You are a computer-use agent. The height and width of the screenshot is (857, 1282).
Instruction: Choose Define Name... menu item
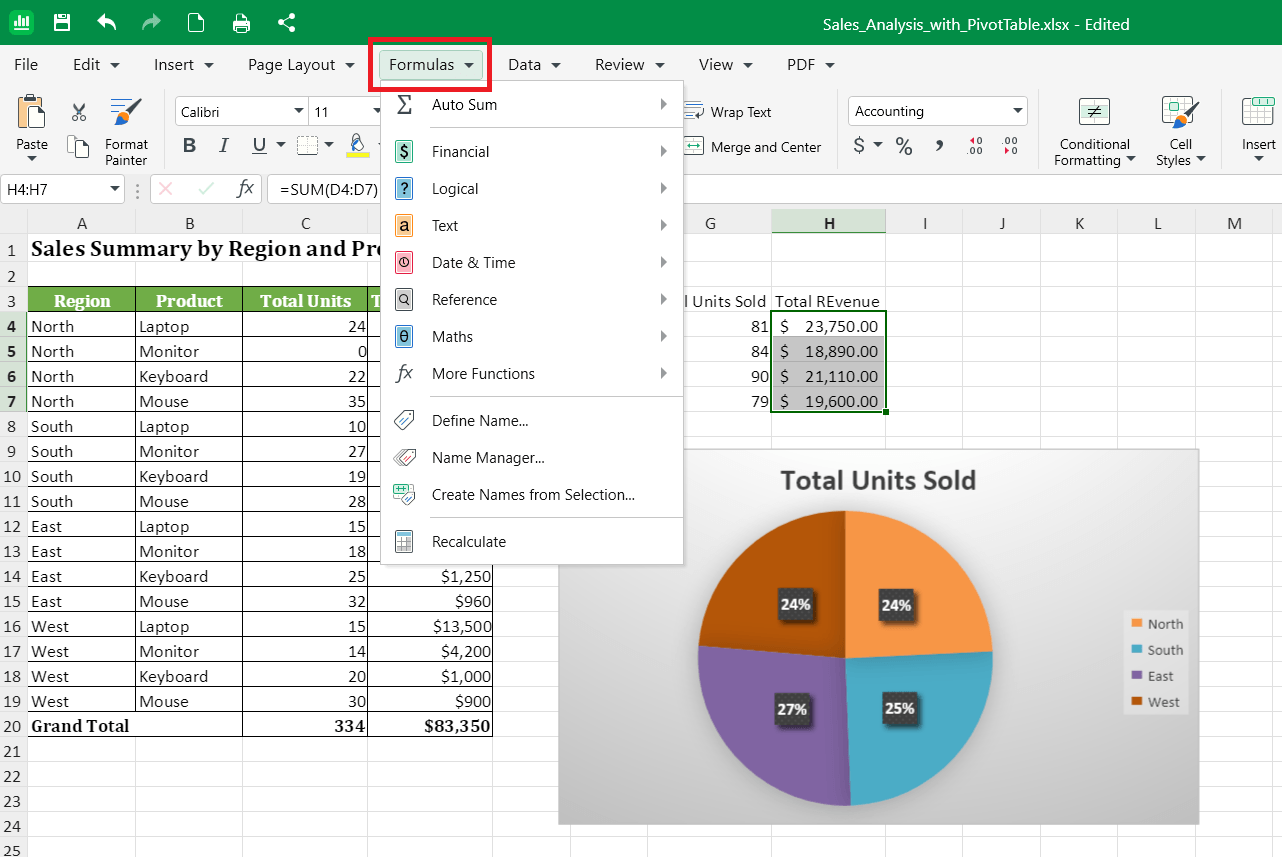coord(532,420)
